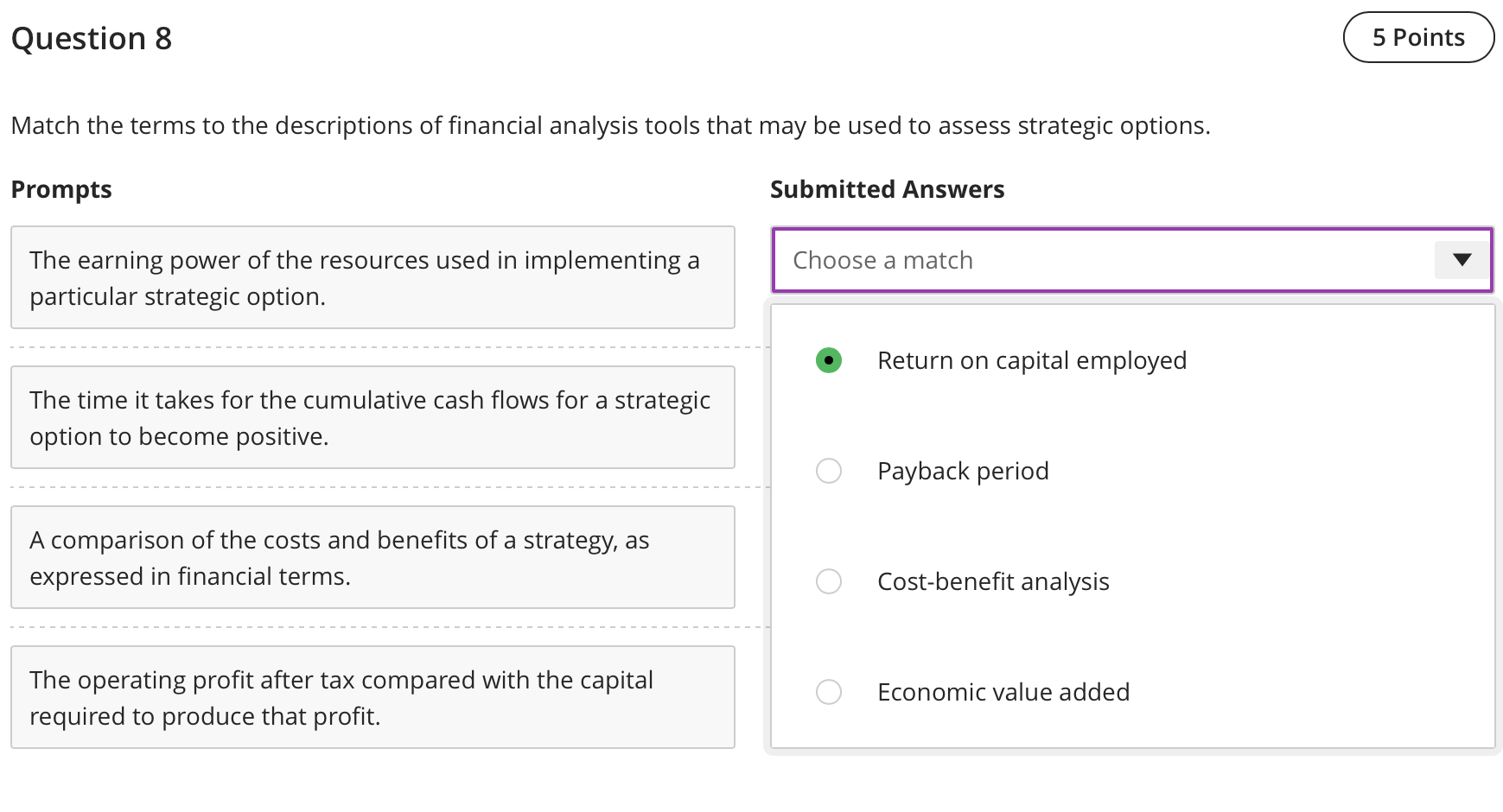Click the Economic value added option label
The height and width of the screenshot is (812, 1503).
pos(1003,692)
